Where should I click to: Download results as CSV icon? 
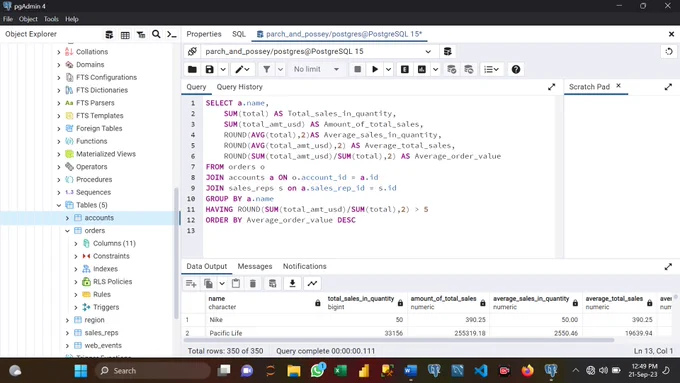(292, 284)
